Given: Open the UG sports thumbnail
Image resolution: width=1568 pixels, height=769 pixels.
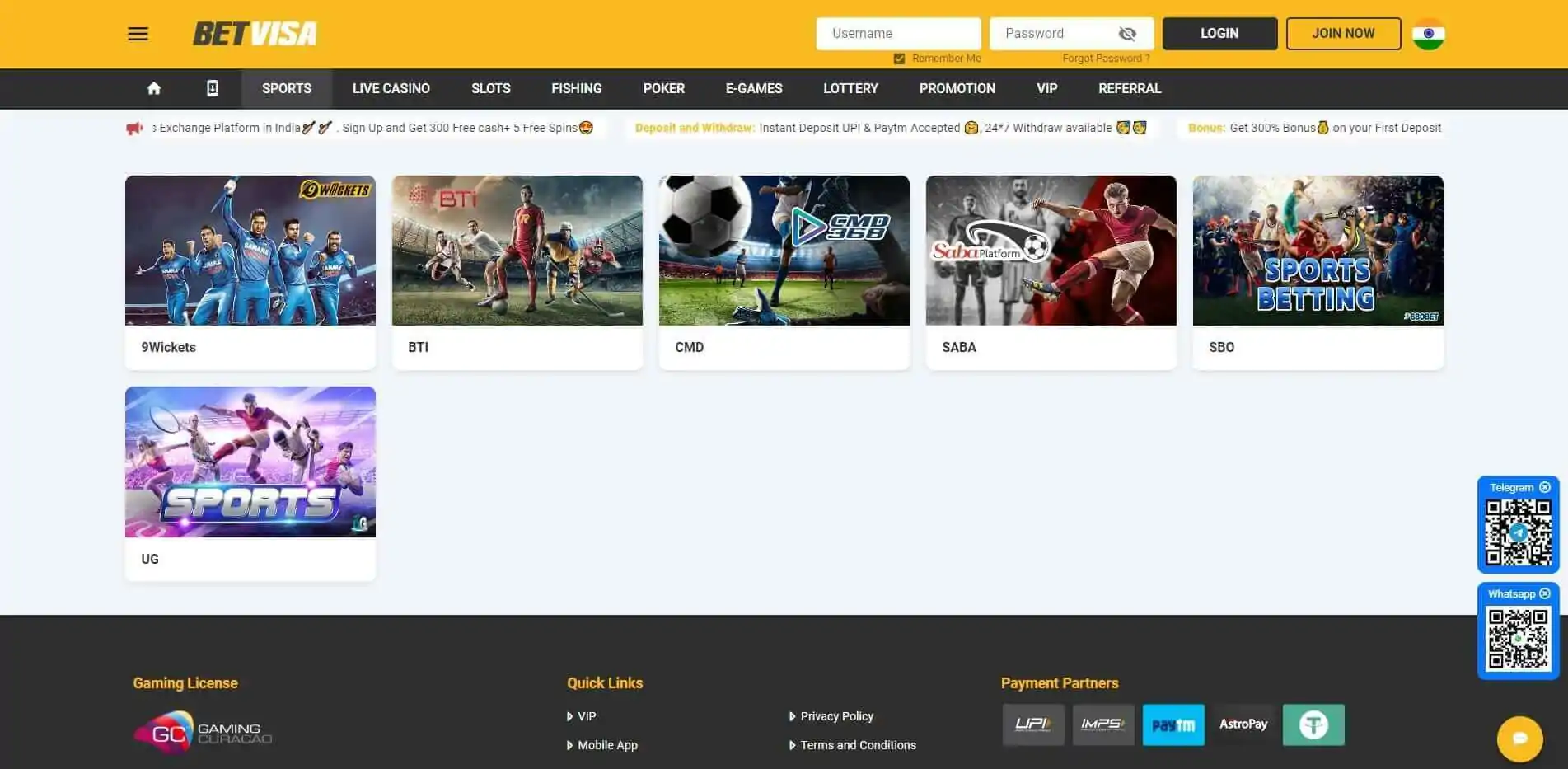Looking at the screenshot, I should coord(250,462).
